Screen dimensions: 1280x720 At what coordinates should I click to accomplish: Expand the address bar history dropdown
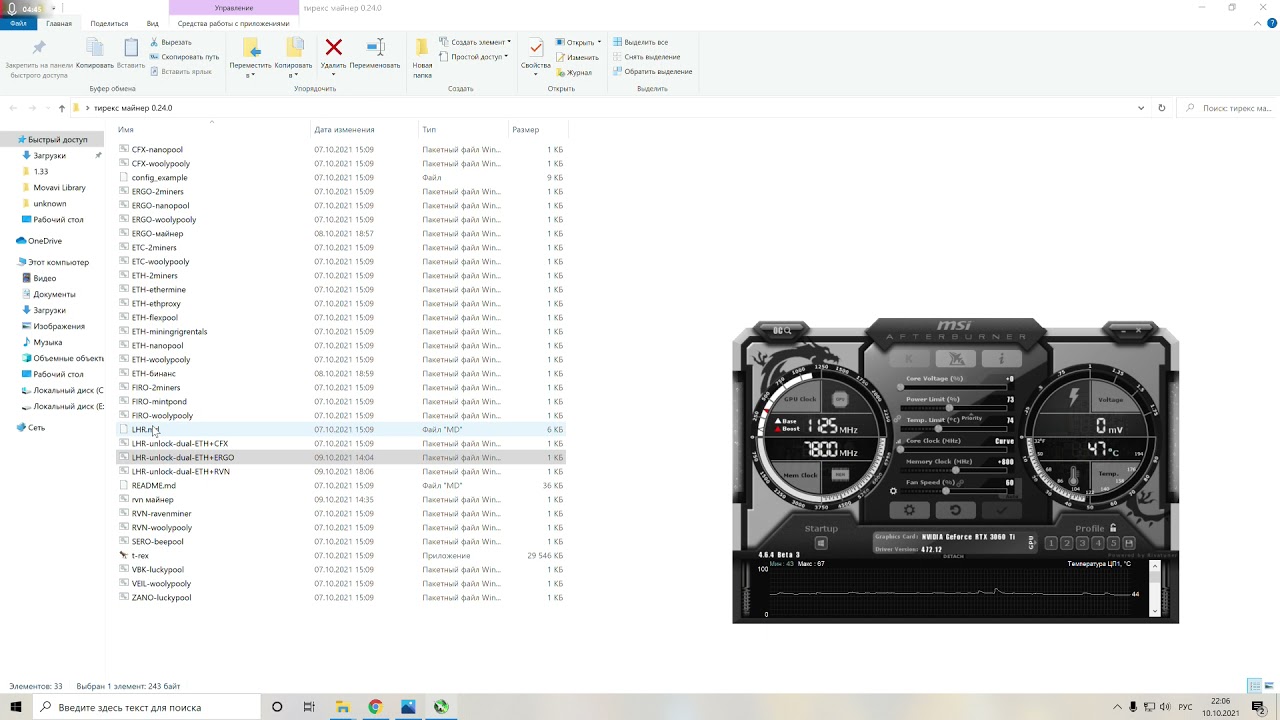click(1141, 108)
